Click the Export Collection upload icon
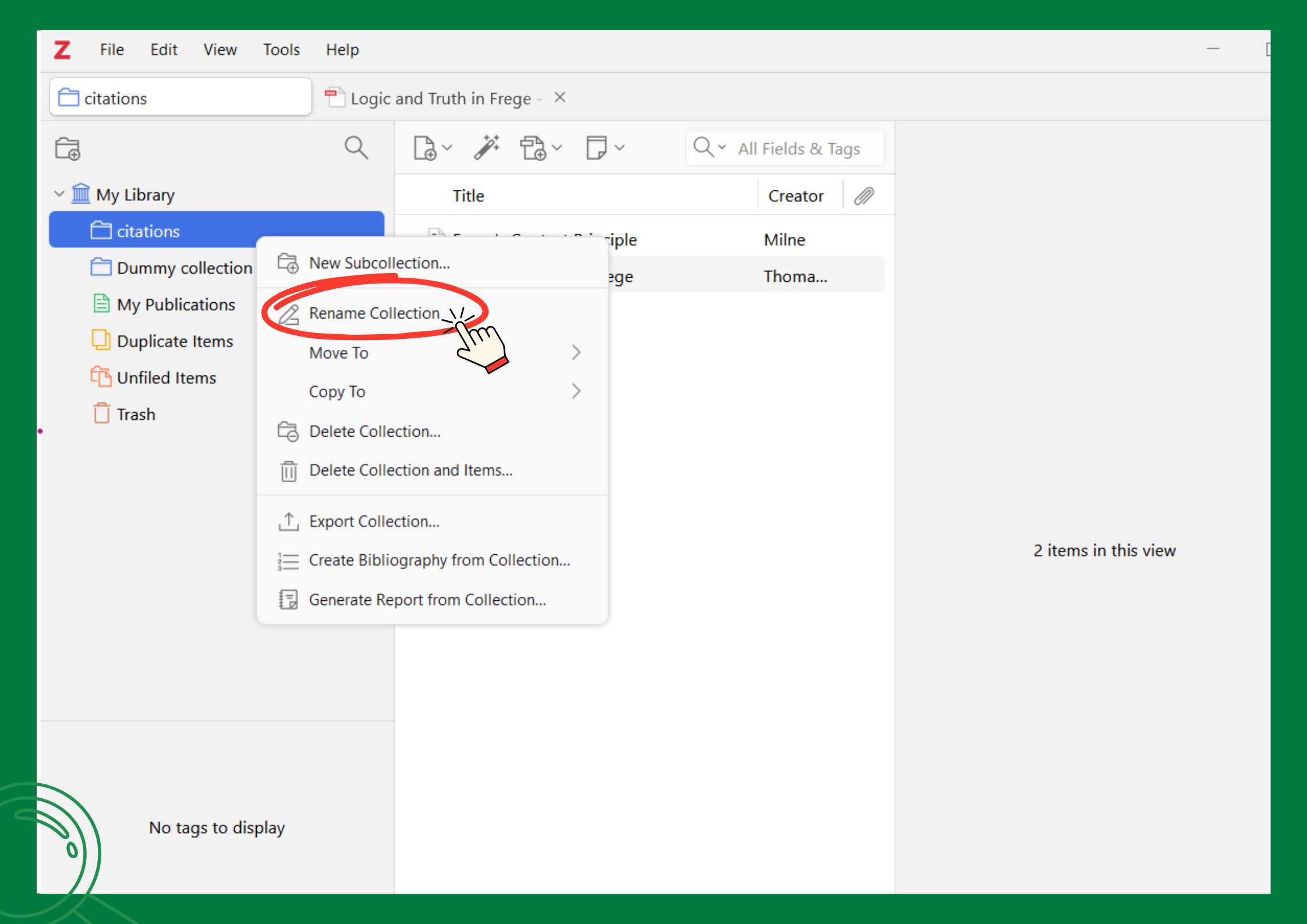This screenshot has height=924, width=1307. click(x=289, y=521)
